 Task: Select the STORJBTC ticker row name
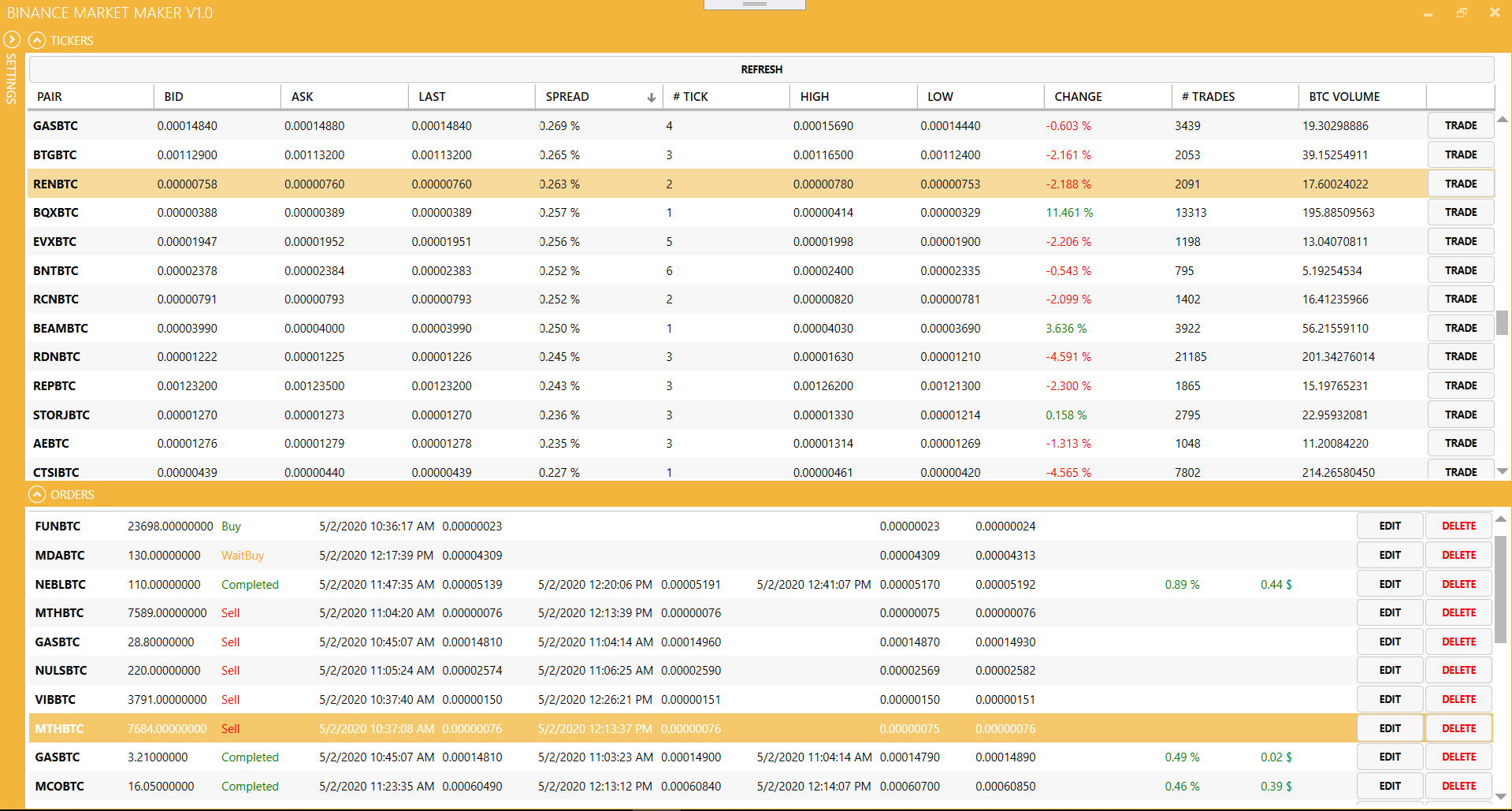tap(61, 415)
